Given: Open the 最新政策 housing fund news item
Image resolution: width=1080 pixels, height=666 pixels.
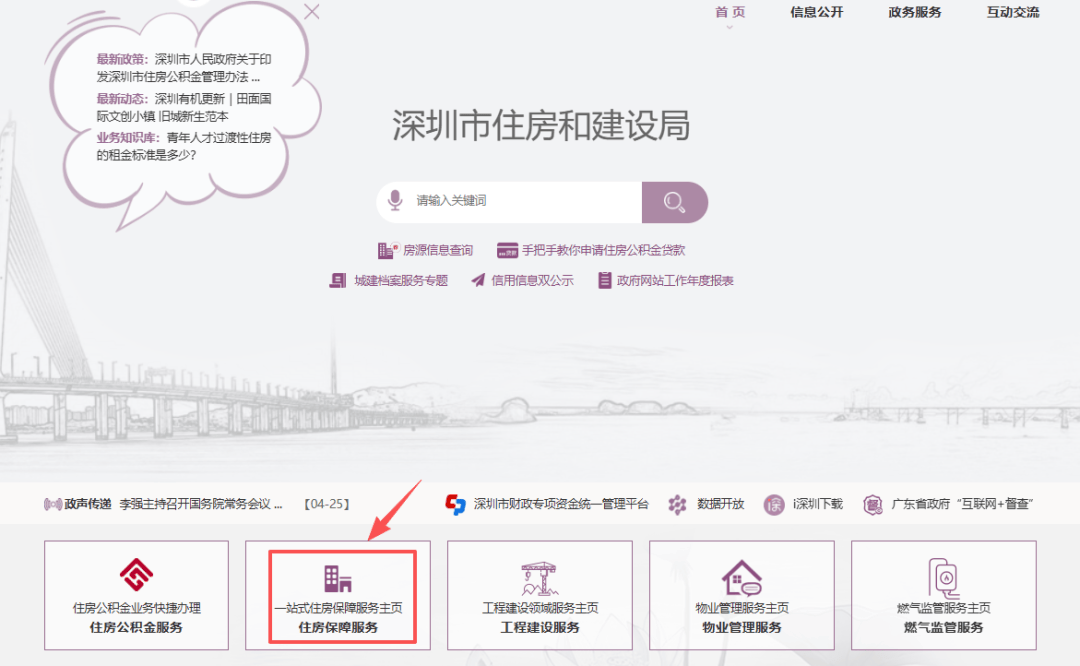Looking at the screenshot, I should (x=184, y=68).
